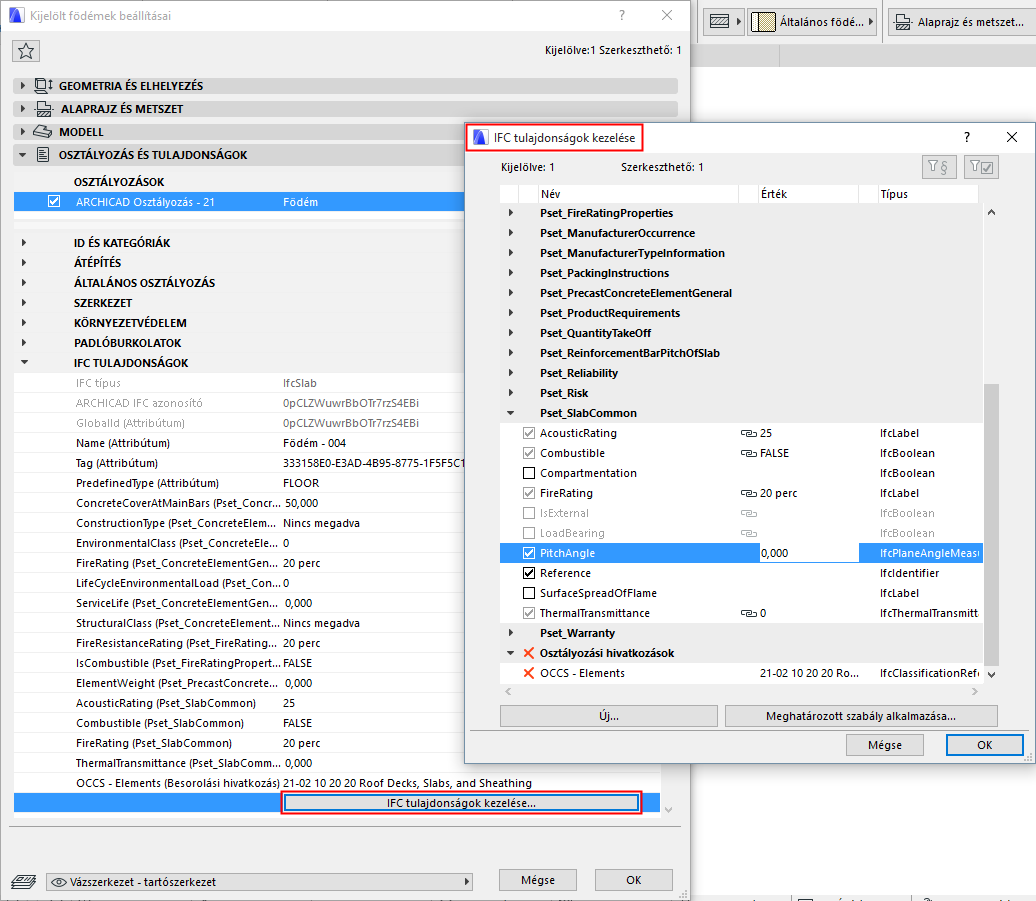The height and width of the screenshot is (901, 1036).
Task: Select Name (Attribútum) value Födém - 004
Action: tap(314, 443)
